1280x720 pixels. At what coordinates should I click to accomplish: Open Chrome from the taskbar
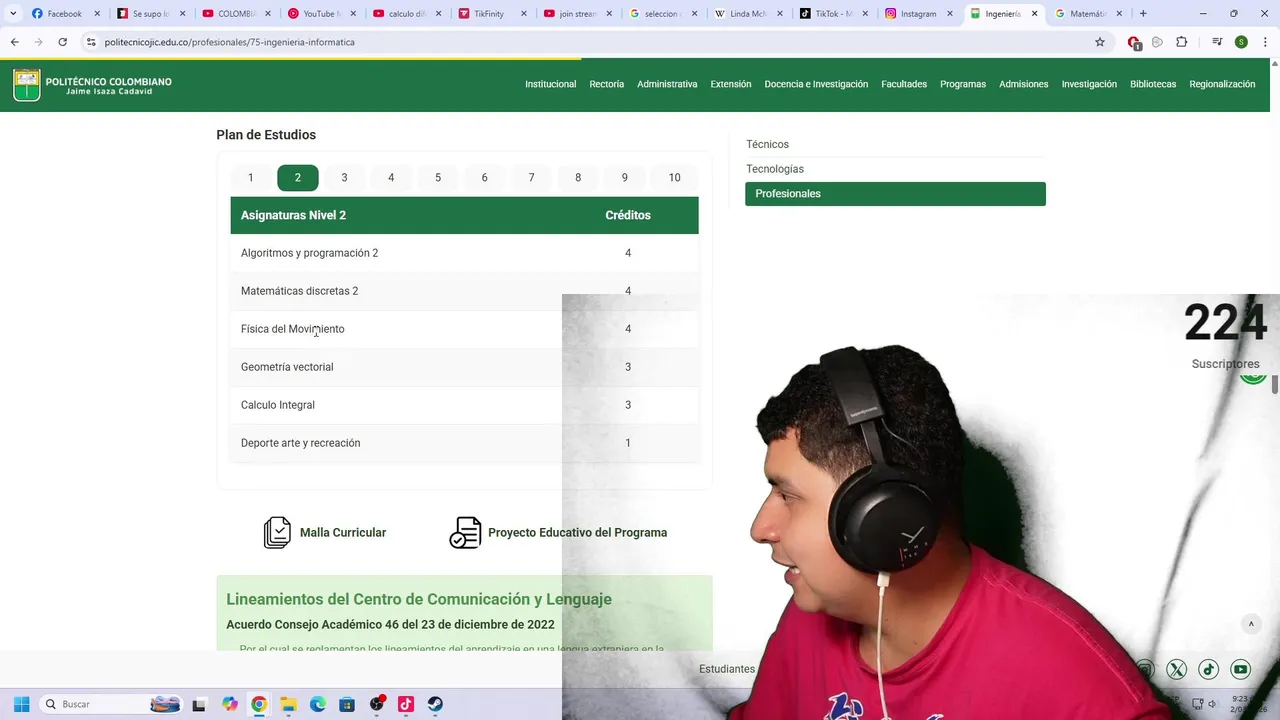coord(259,704)
